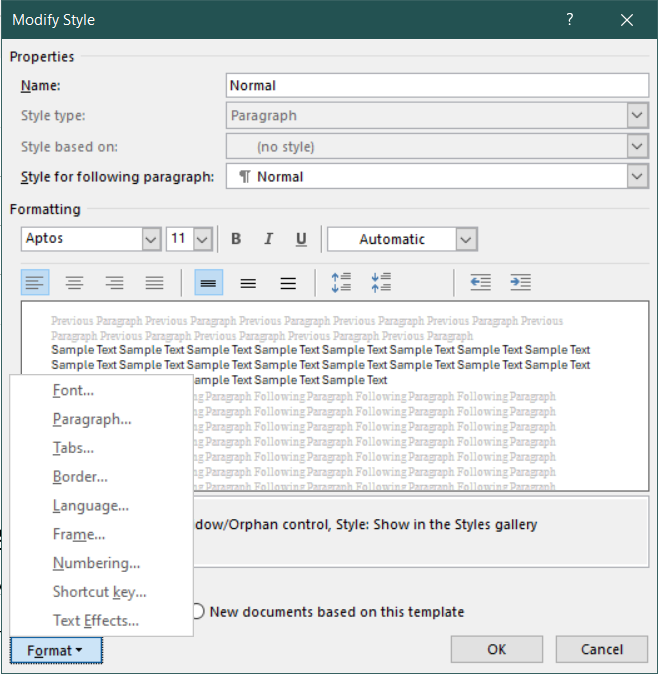The height and width of the screenshot is (675, 658).
Task: Open the Style based on dropdown
Action: [x=637, y=146]
